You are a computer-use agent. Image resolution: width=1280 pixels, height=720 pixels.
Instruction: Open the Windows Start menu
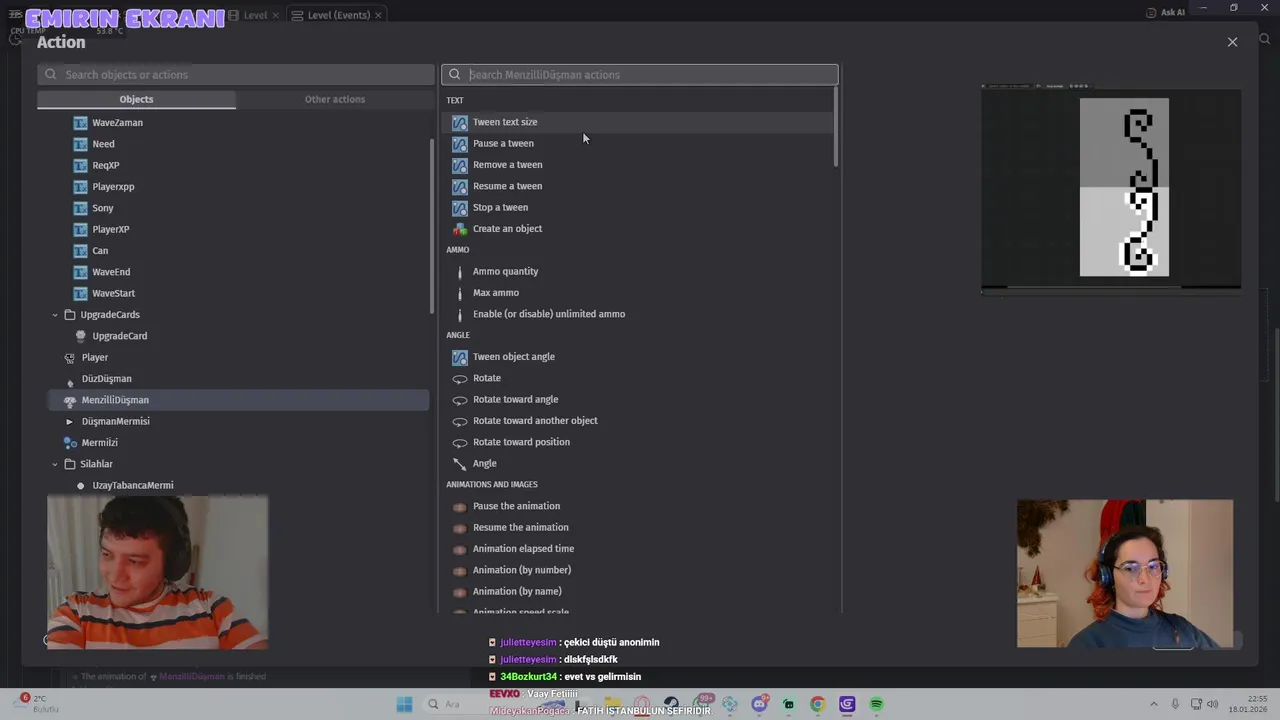point(404,704)
